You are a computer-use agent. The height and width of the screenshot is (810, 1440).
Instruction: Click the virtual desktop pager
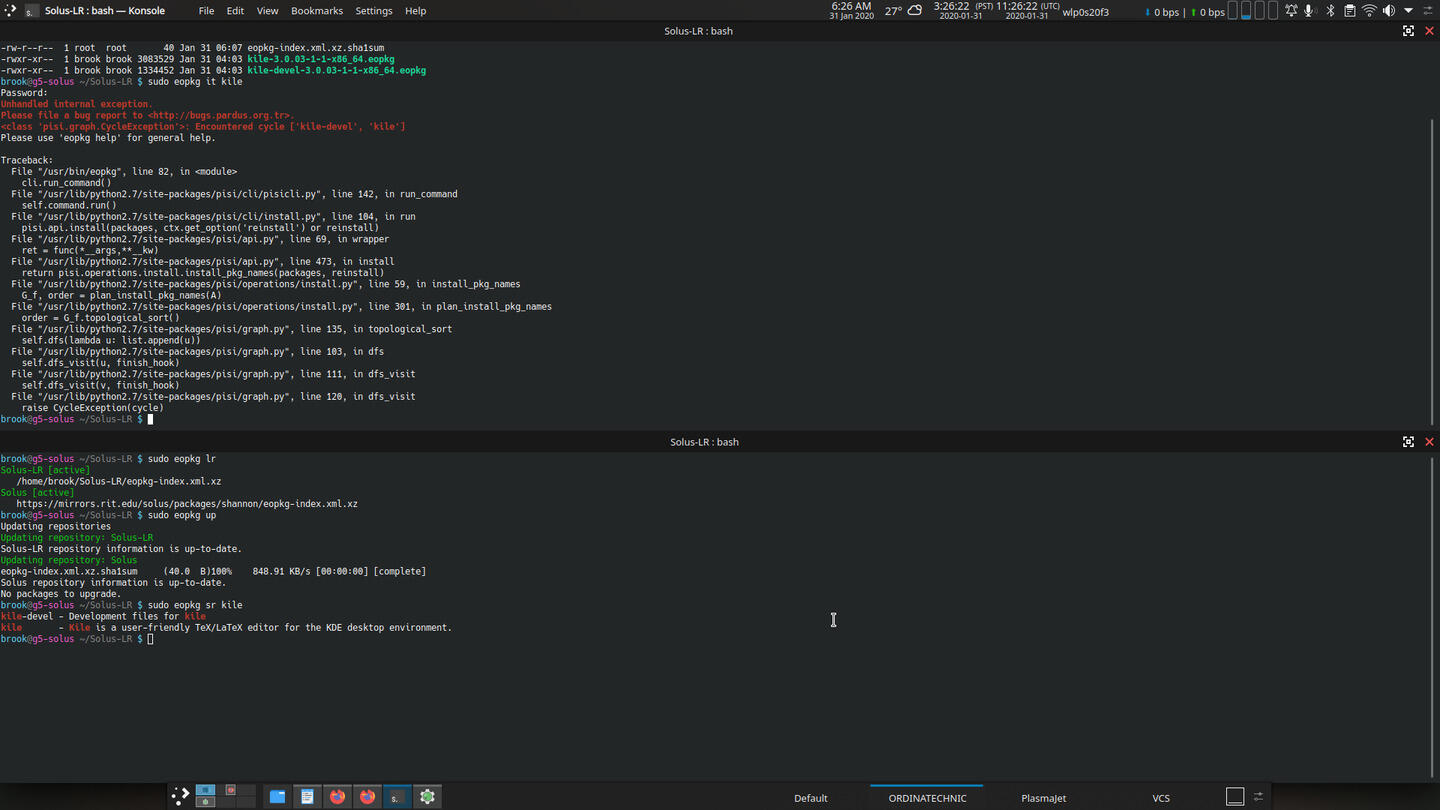[x=226, y=796]
